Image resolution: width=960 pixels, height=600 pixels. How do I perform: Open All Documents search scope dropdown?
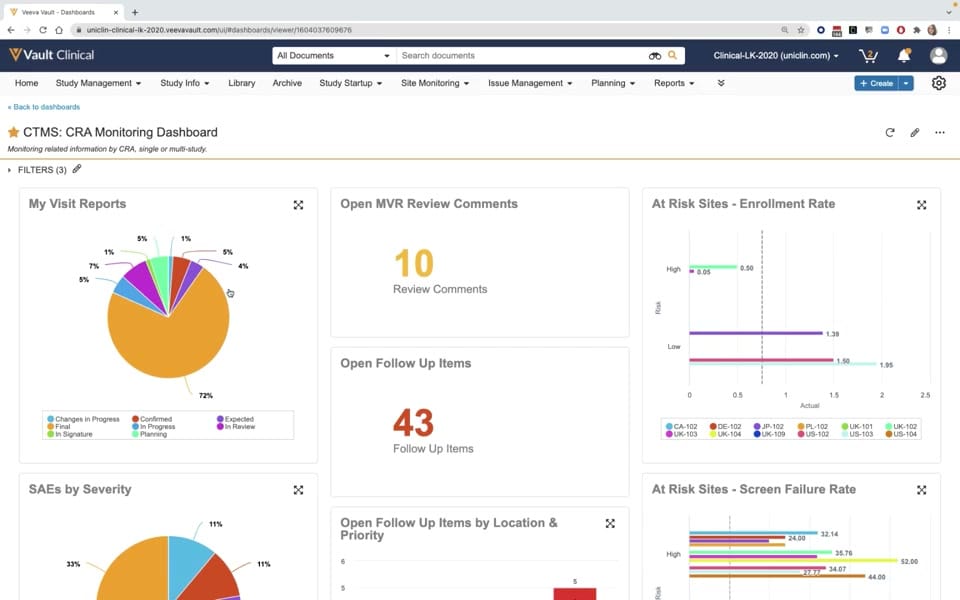coord(334,56)
